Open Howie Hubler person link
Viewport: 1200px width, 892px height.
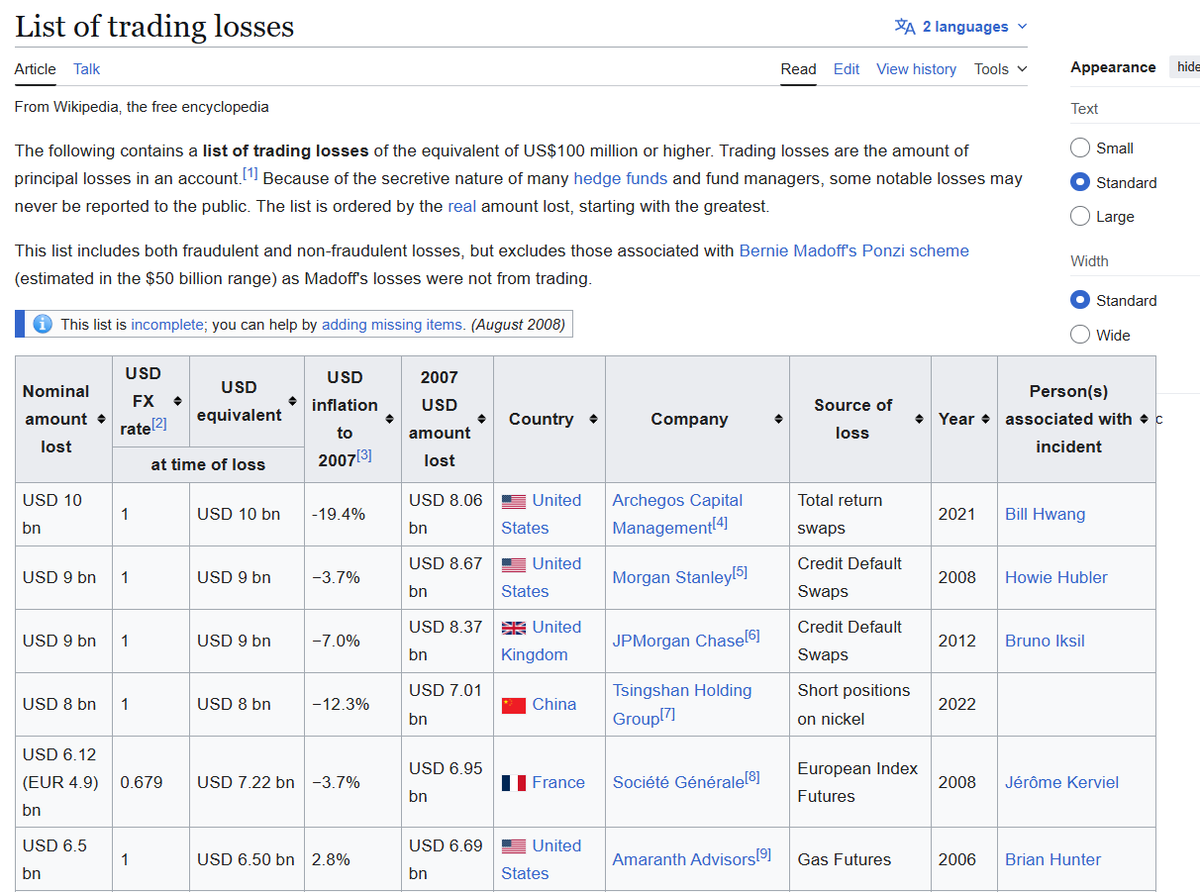tap(1056, 577)
